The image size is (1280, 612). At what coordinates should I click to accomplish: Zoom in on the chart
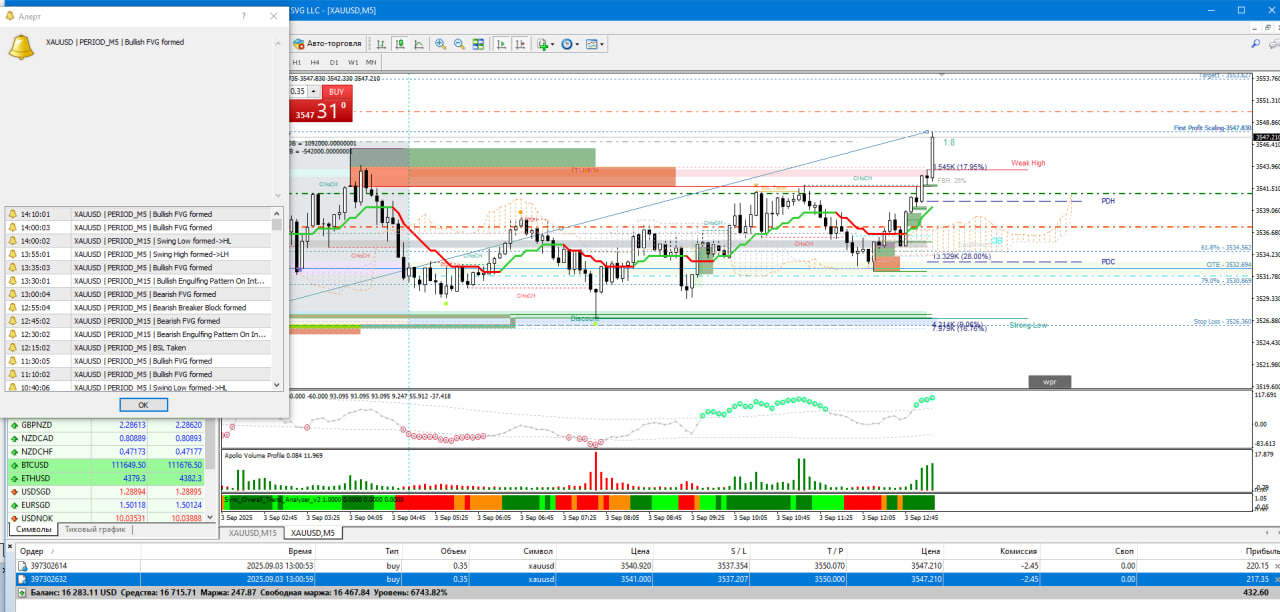pyautogui.click(x=441, y=44)
